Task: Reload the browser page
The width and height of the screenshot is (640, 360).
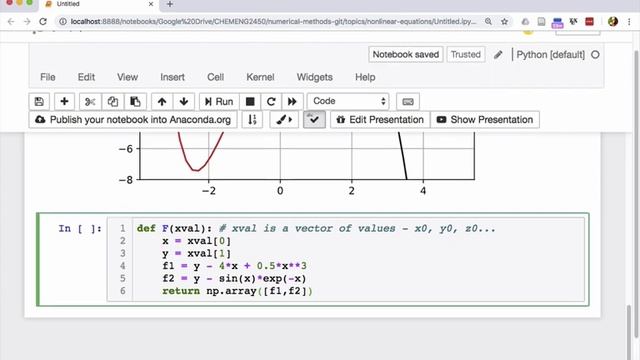Action: tap(43, 22)
